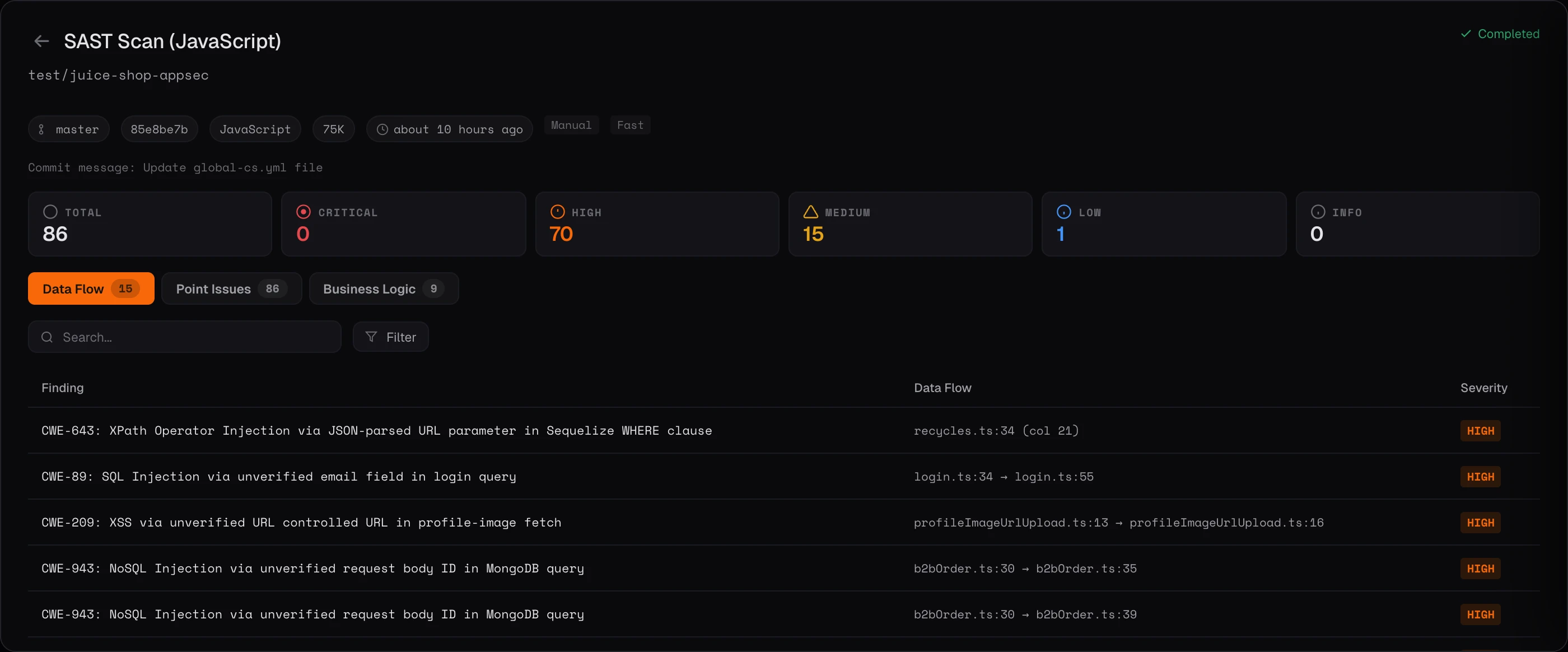Click the Completed status label
1568x652 pixels.
(1508, 34)
